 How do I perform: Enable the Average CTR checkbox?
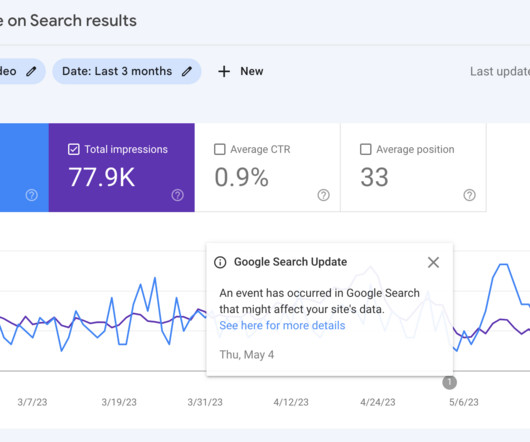220,149
